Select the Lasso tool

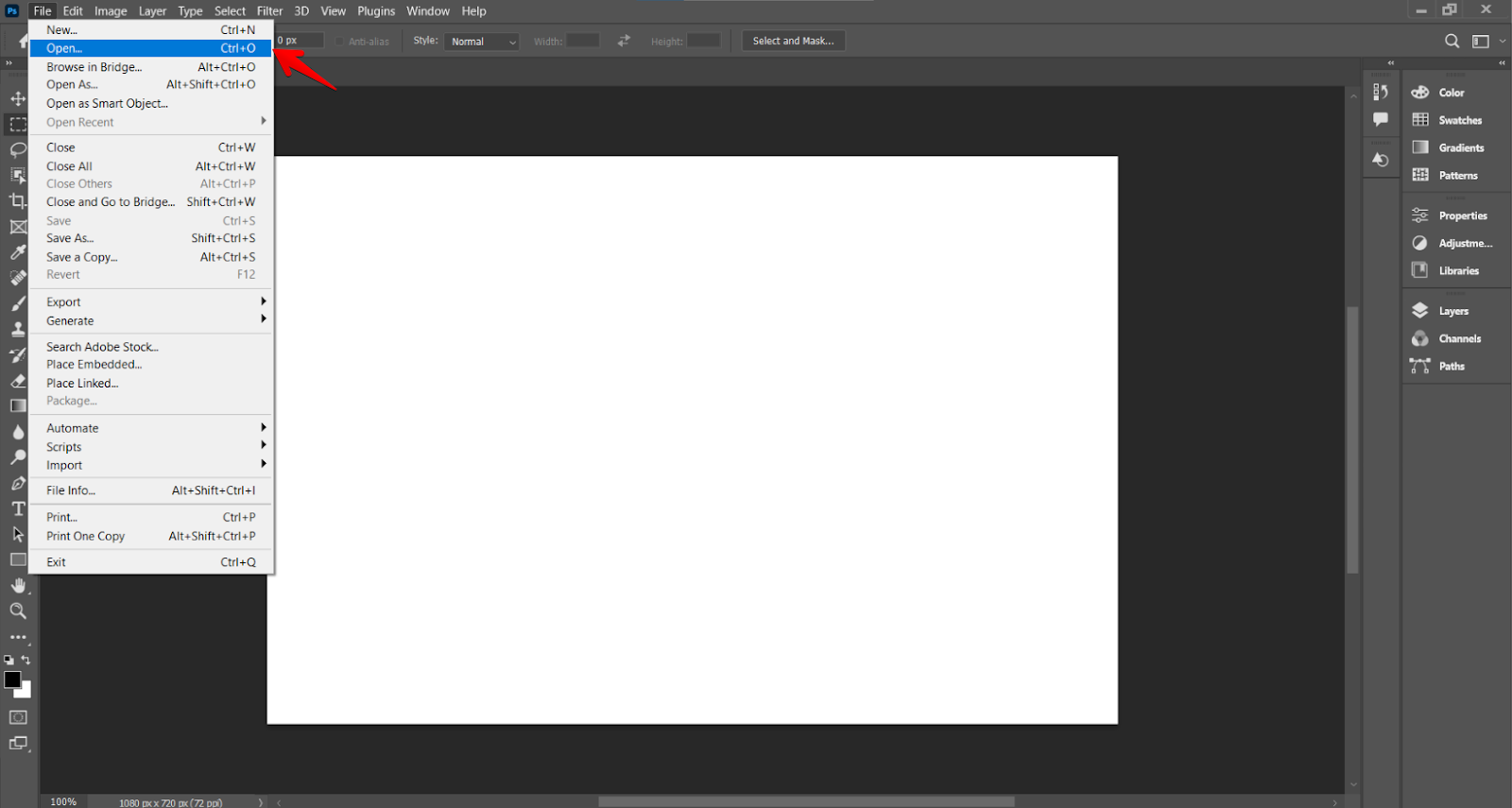click(x=18, y=150)
